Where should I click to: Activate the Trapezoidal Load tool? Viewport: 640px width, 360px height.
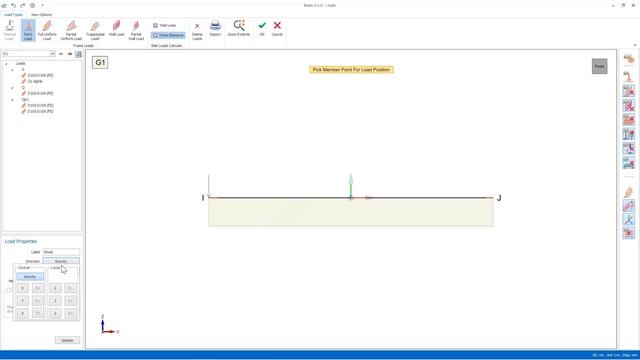point(95,30)
